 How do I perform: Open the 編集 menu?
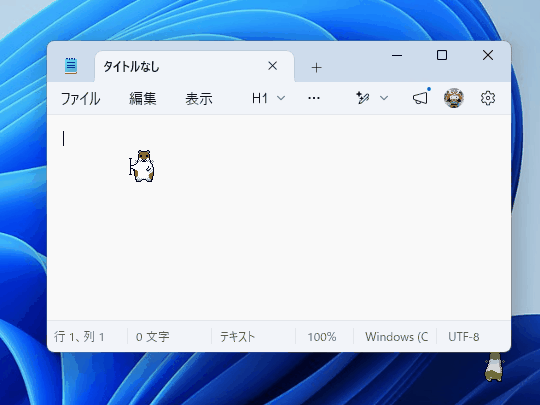[143, 98]
